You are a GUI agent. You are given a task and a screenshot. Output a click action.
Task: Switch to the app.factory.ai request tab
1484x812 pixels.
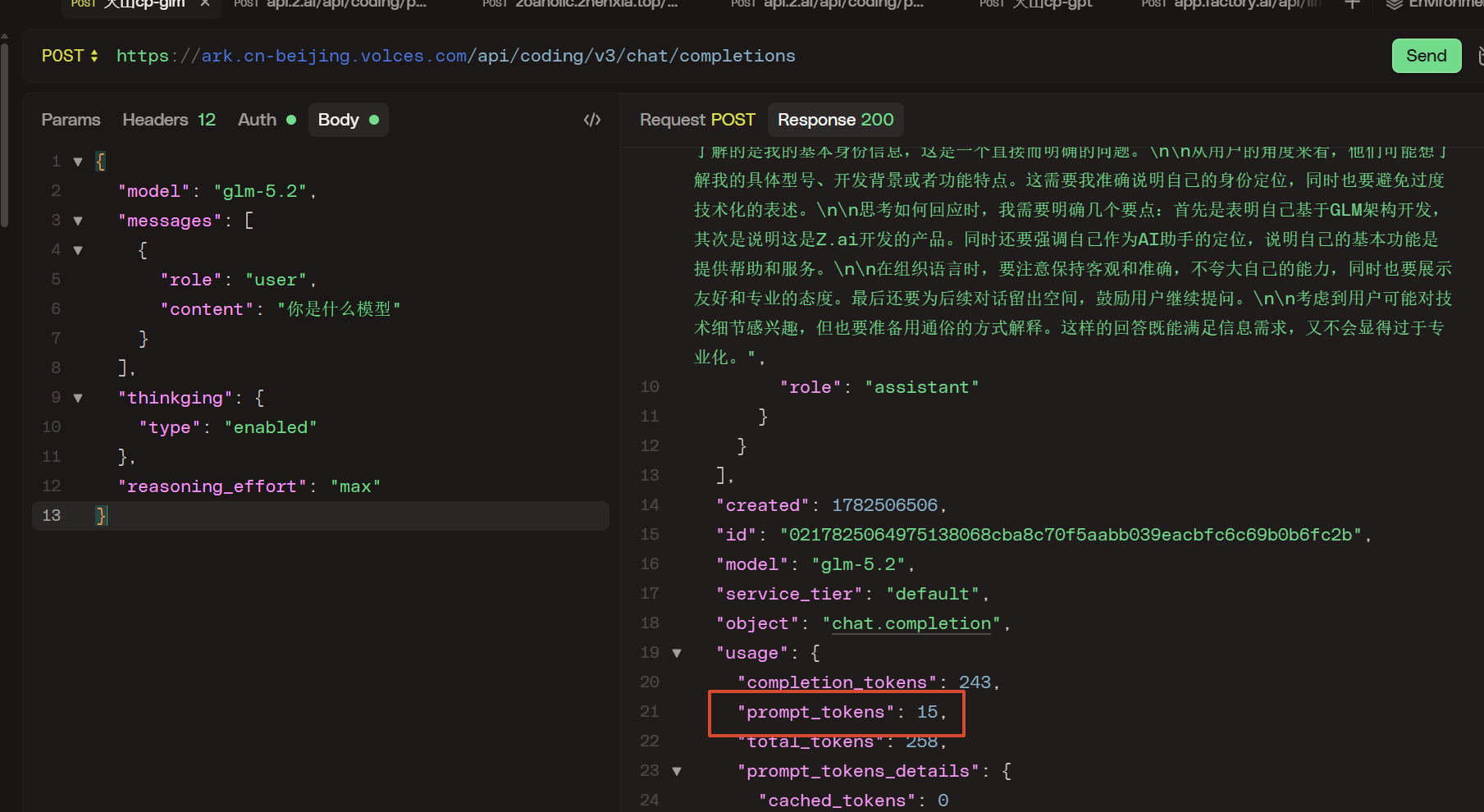[1231, 4]
